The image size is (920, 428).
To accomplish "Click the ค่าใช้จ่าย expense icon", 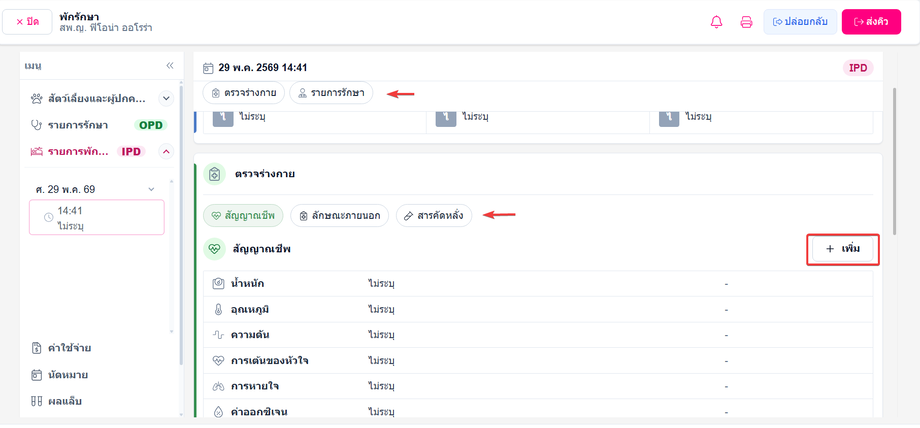I will 36,348.
